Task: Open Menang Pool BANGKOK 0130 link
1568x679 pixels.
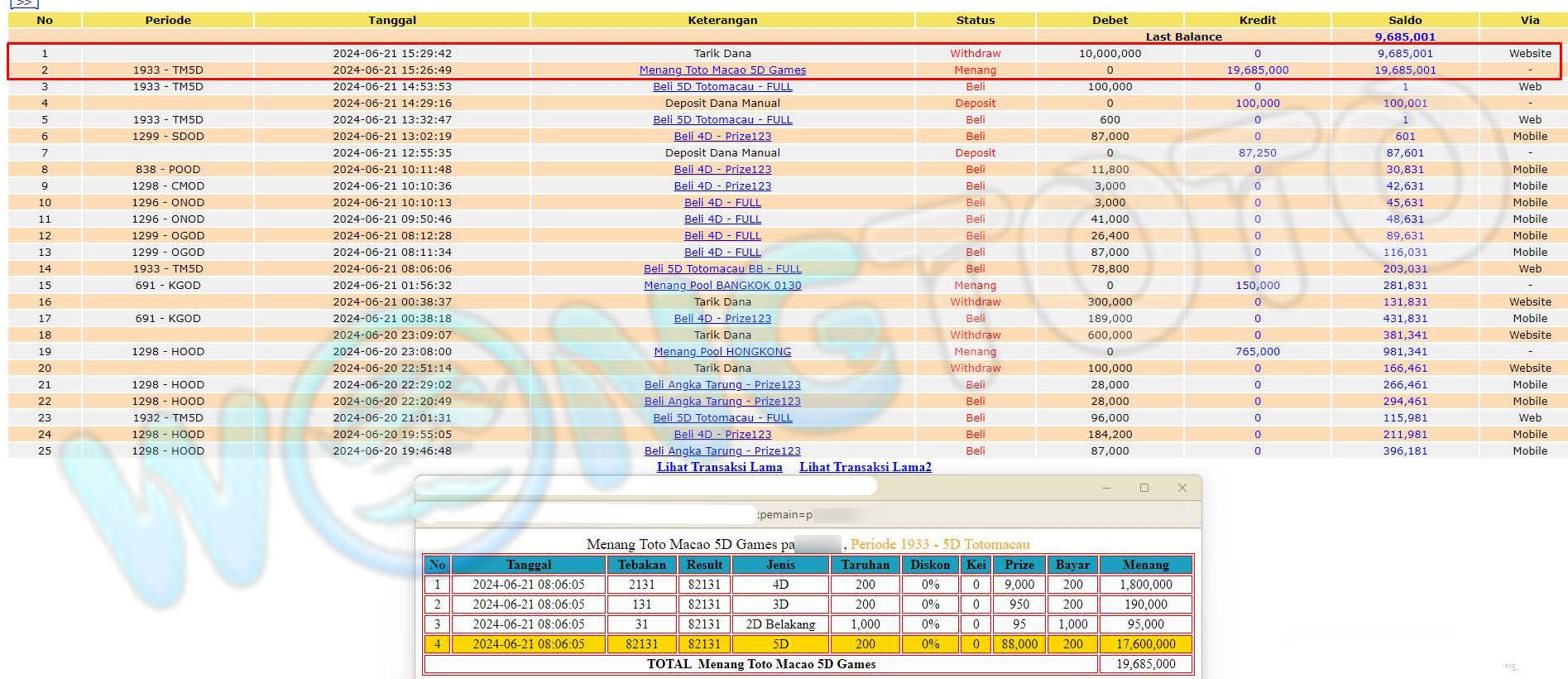Action: pos(722,286)
